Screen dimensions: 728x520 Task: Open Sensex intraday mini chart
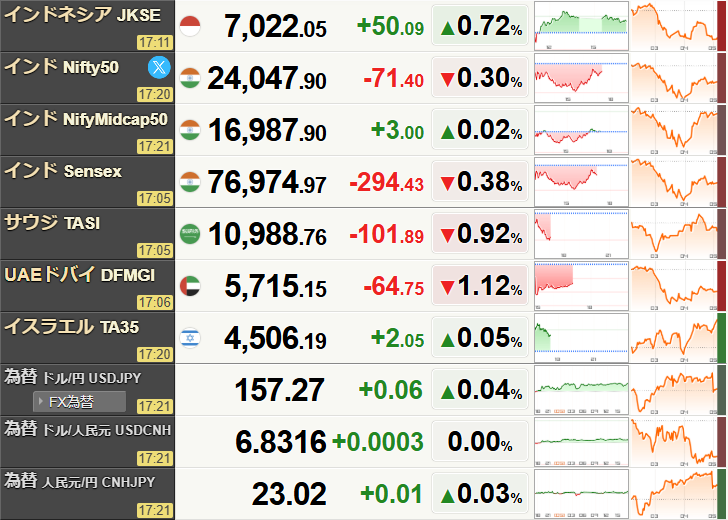click(581, 182)
